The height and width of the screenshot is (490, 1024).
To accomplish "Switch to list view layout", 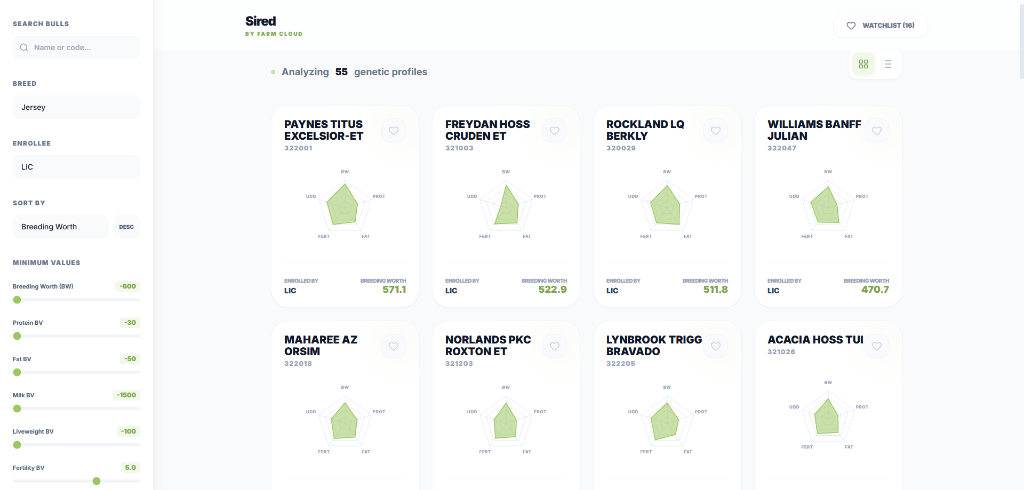I will [887, 64].
